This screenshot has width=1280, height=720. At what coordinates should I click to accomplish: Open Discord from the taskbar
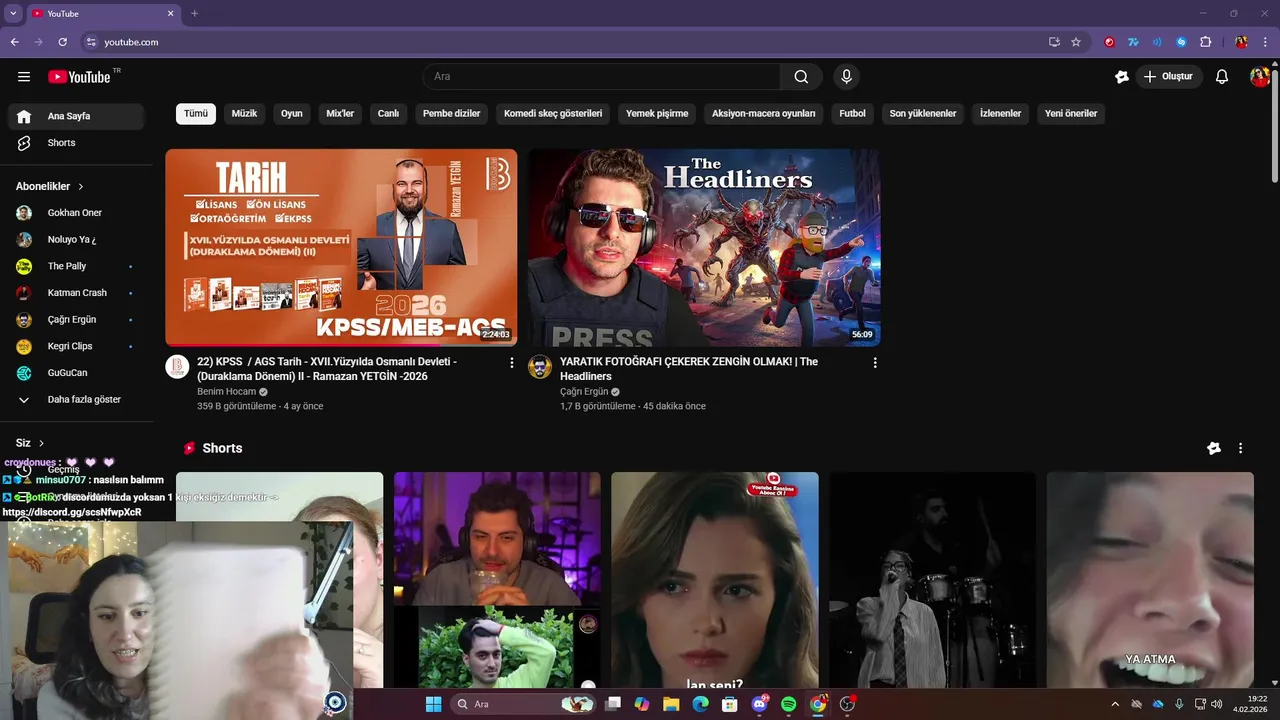click(759, 704)
